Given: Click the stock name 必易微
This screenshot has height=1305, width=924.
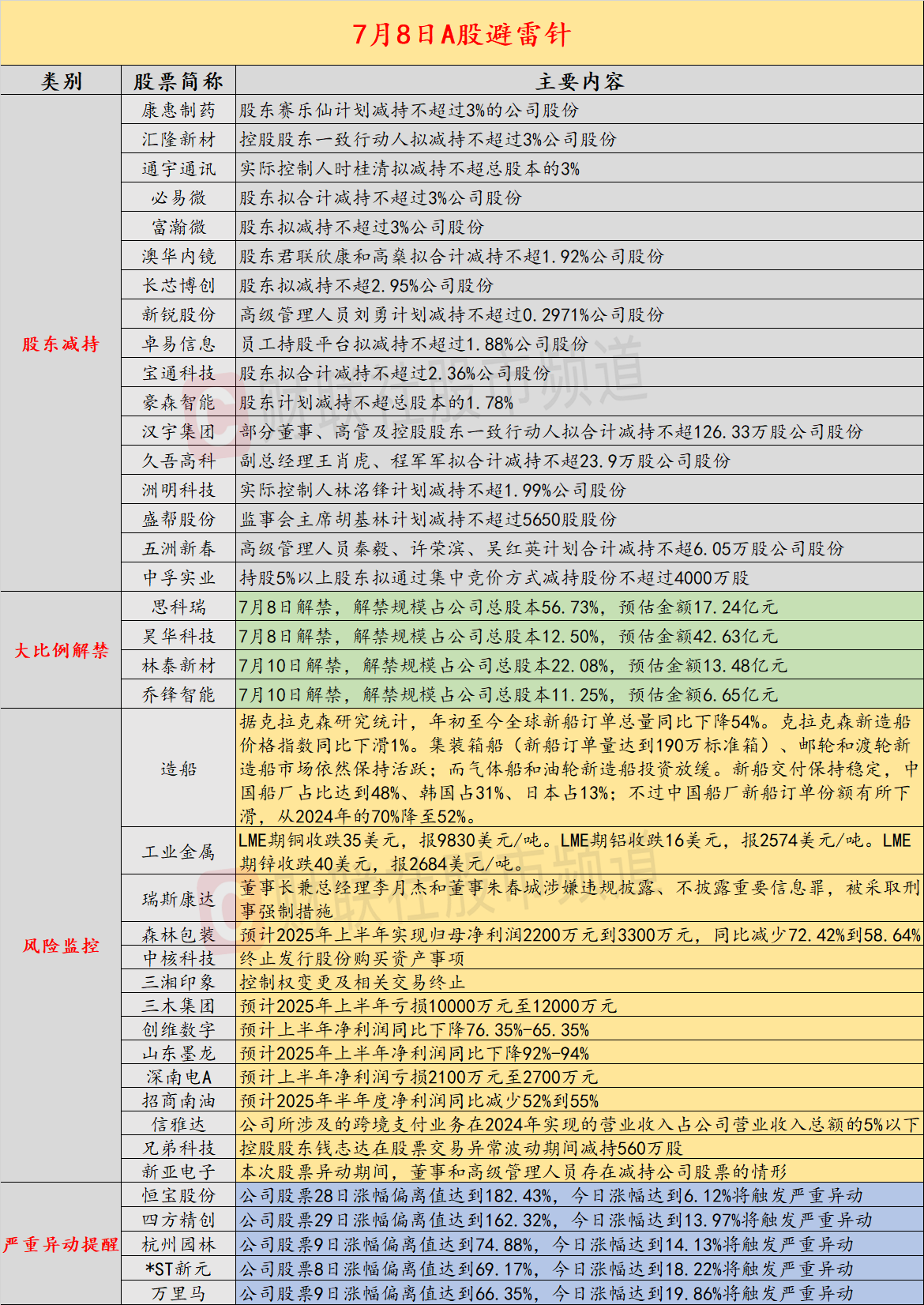Looking at the screenshot, I should [178, 198].
